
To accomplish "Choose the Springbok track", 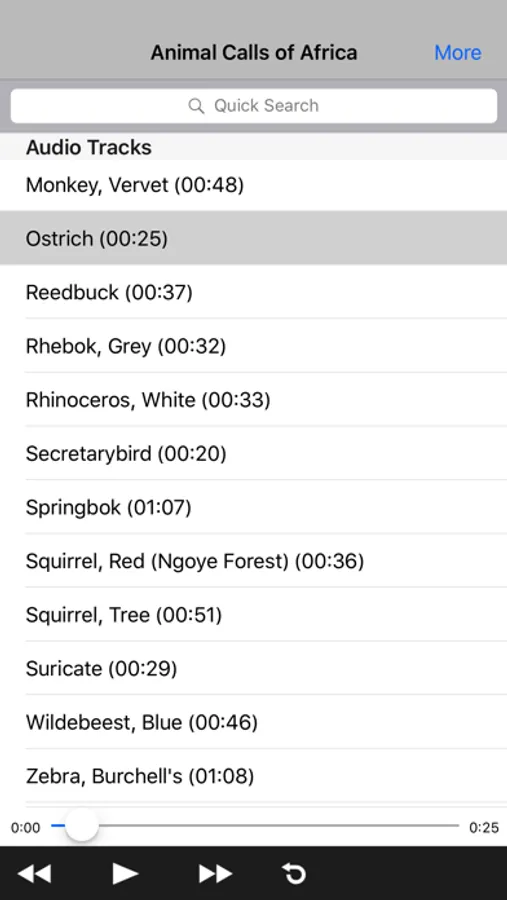I will [254, 507].
